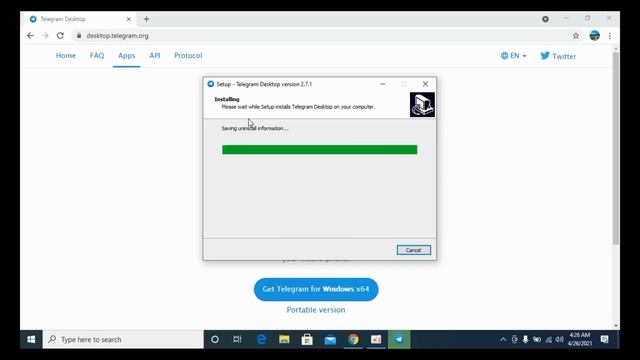This screenshot has height=360, width=640.
Task: Bookmark this page with the star
Action: (x=576, y=36)
